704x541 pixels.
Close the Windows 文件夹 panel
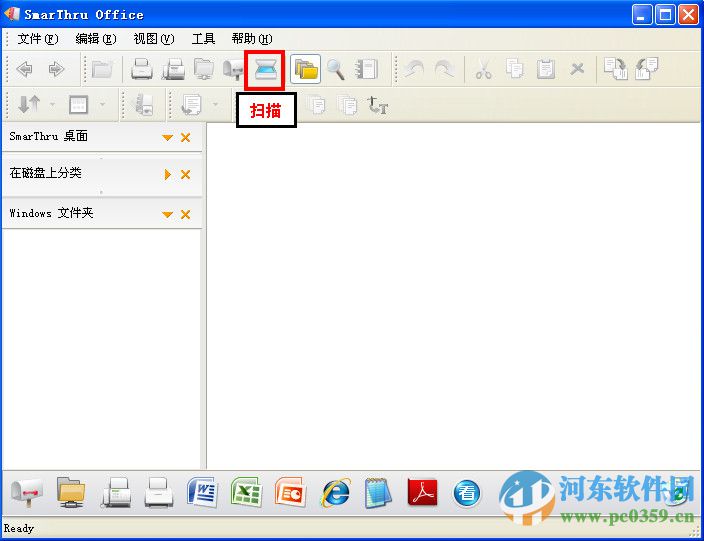click(x=185, y=215)
